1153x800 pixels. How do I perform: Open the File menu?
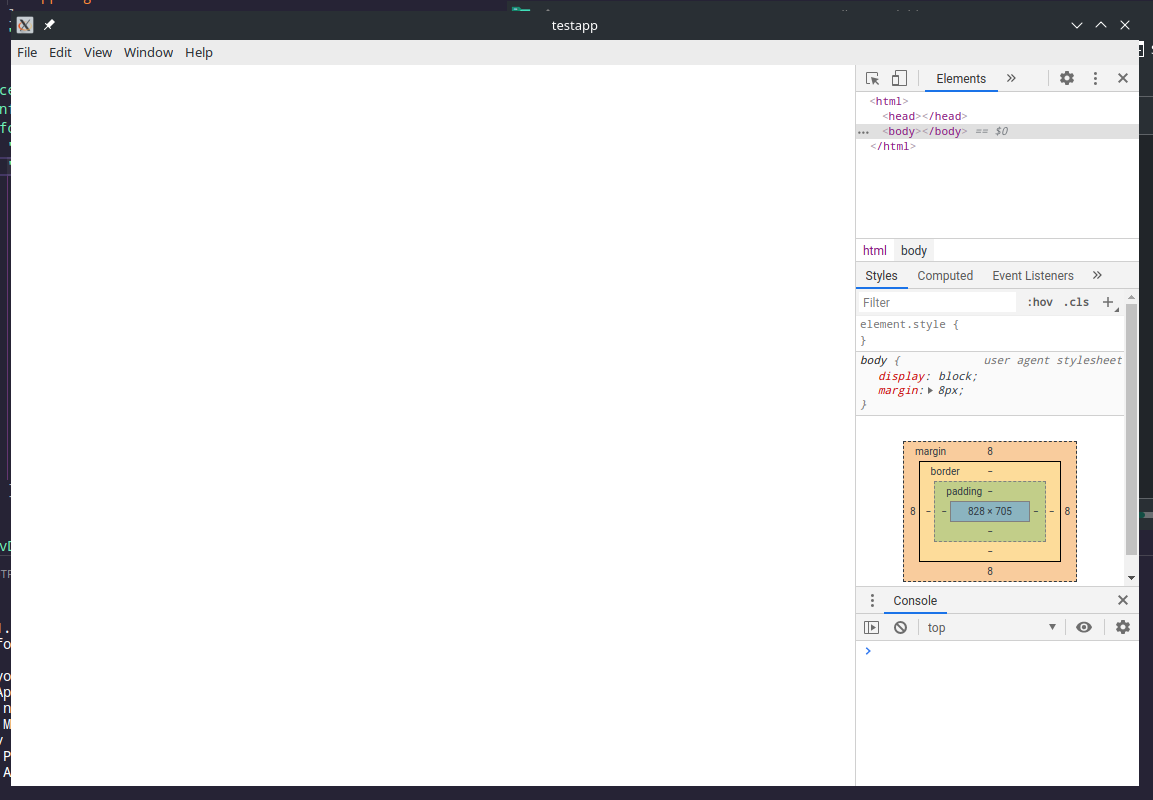click(x=27, y=52)
